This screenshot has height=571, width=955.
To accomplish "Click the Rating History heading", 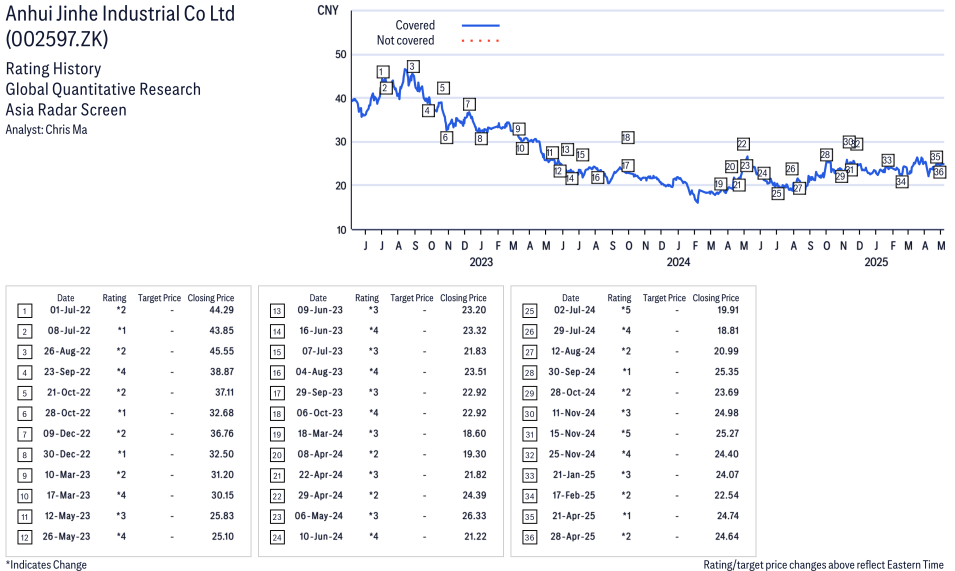I will [53, 69].
